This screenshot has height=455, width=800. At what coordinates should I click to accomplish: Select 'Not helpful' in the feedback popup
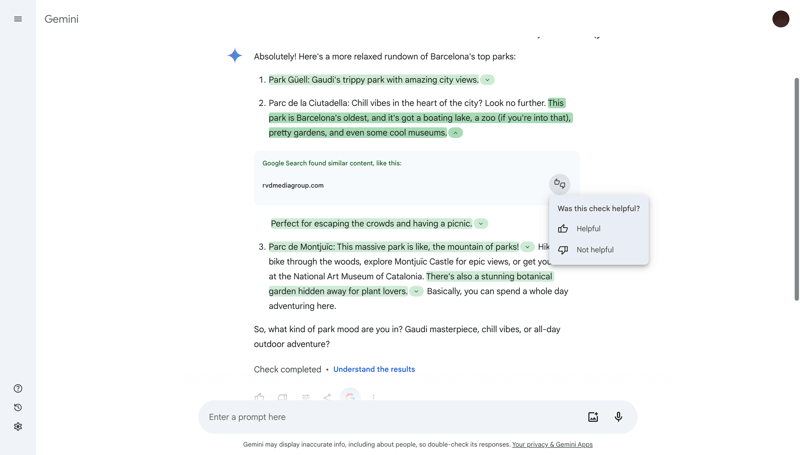point(598,250)
